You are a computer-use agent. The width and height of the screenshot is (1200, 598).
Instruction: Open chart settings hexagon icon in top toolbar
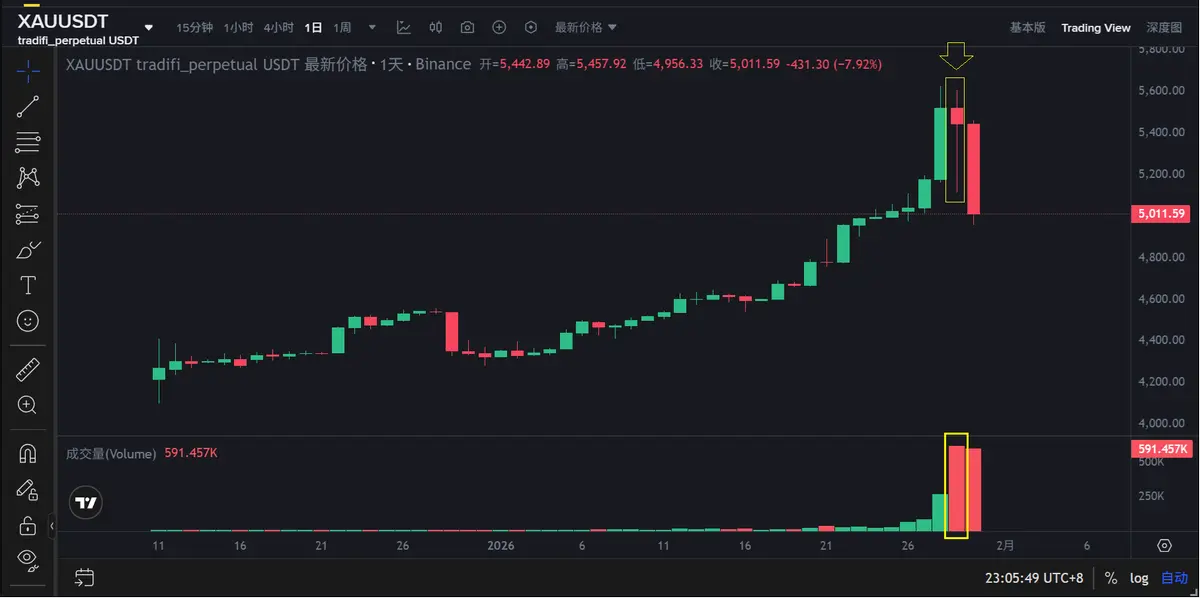coord(530,28)
